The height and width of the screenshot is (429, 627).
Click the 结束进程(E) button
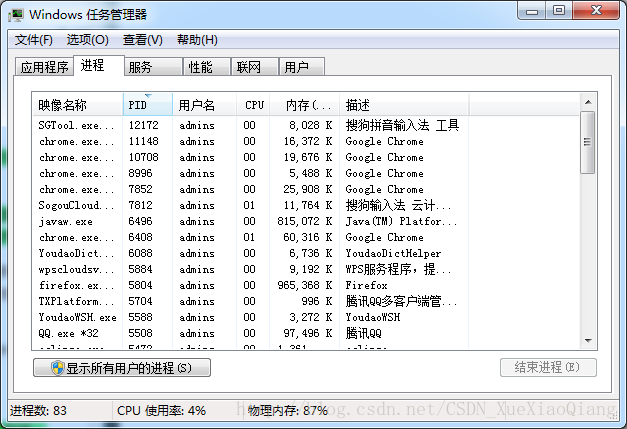[x=548, y=367]
